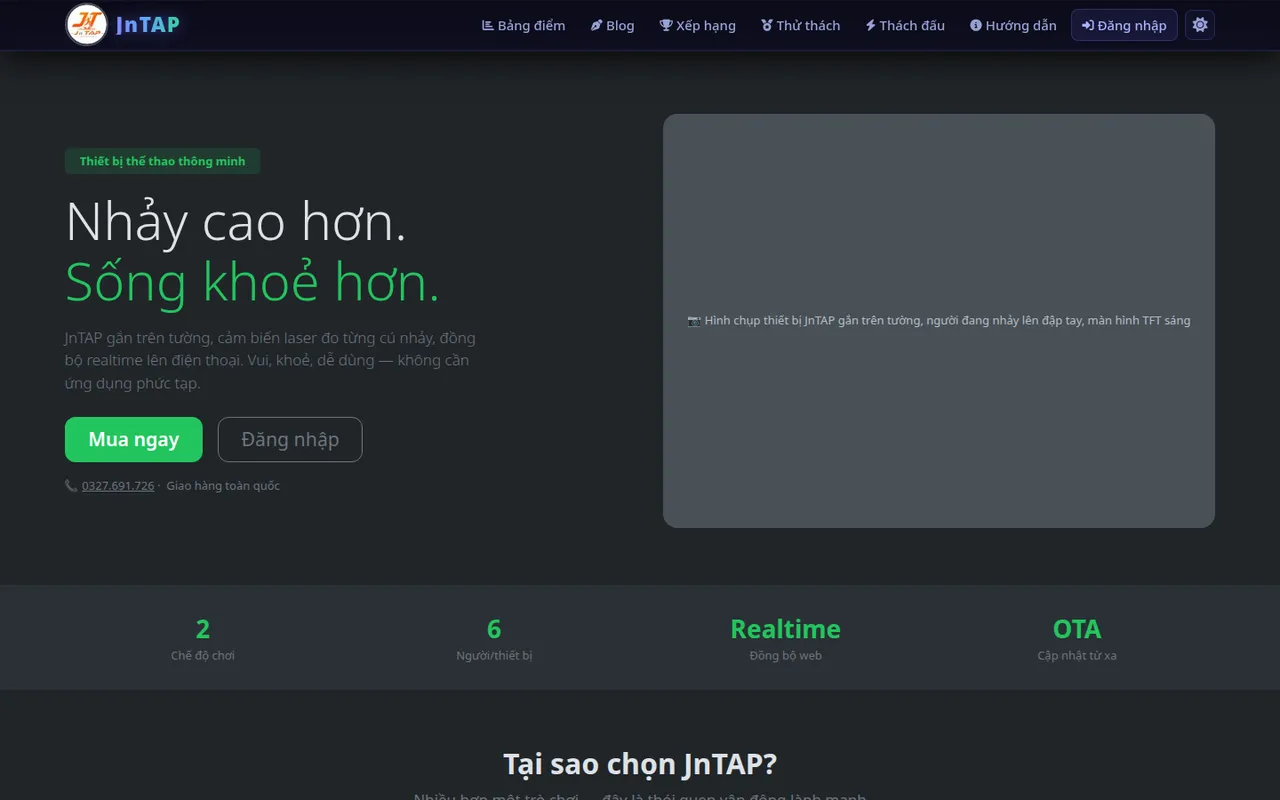Image resolution: width=1280 pixels, height=800 pixels.
Task: Open the Bảng điểm menu item
Action: click(523, 26)
